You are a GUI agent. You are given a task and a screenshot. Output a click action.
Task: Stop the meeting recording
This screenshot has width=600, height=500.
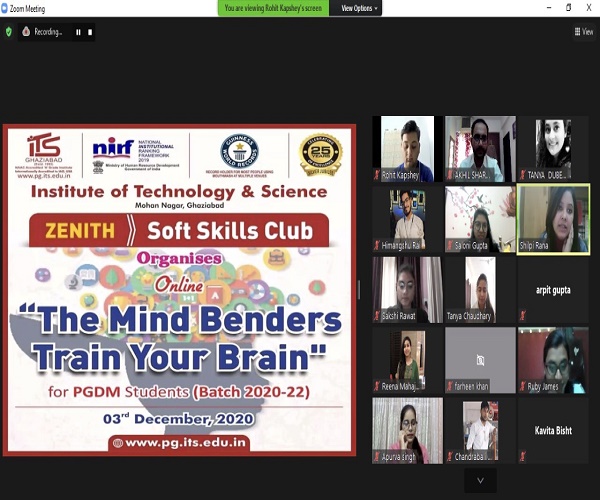90,33
